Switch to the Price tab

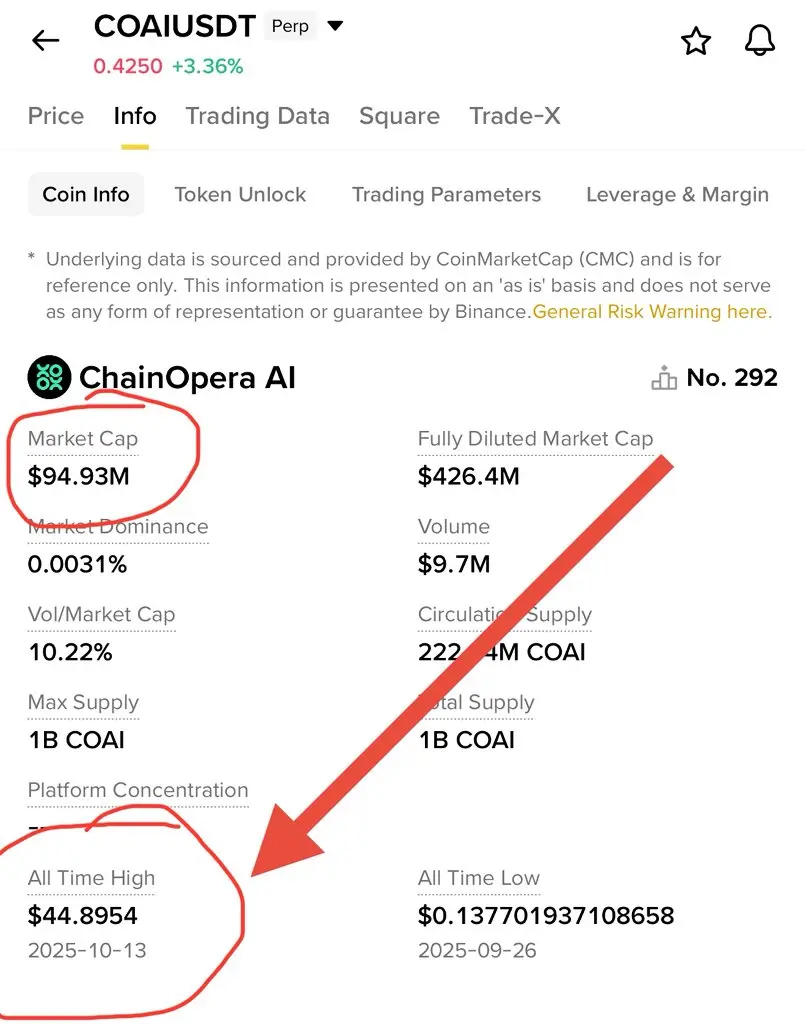click(x=56, y=116)
